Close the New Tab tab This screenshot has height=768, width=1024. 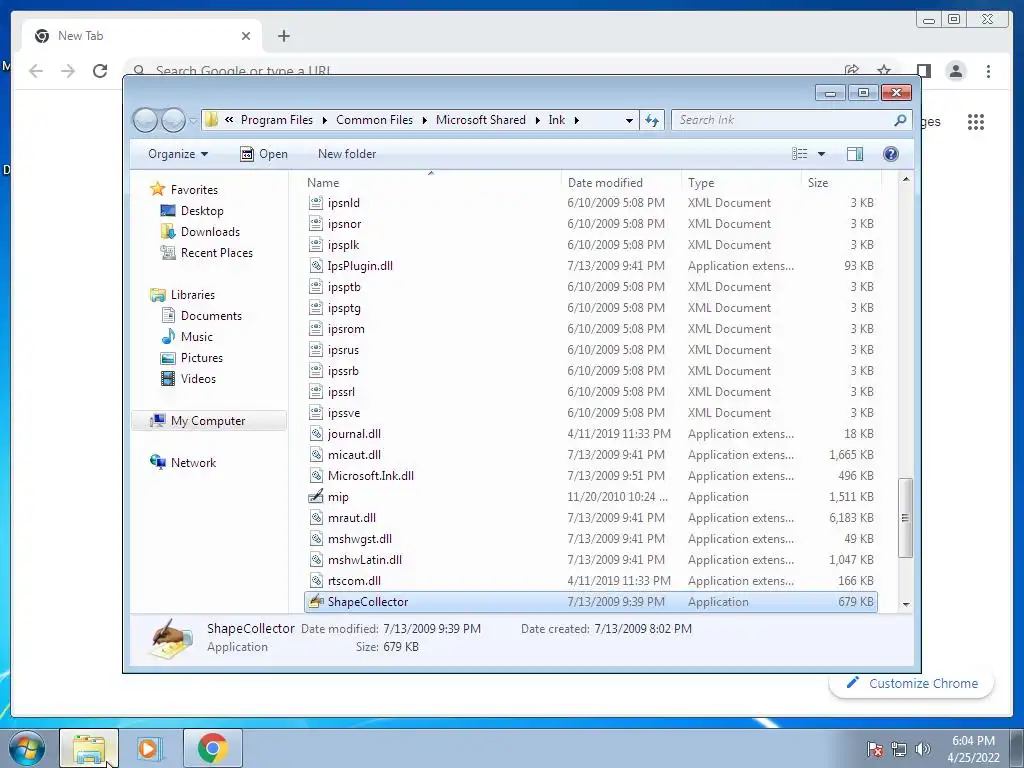point(246,36)
